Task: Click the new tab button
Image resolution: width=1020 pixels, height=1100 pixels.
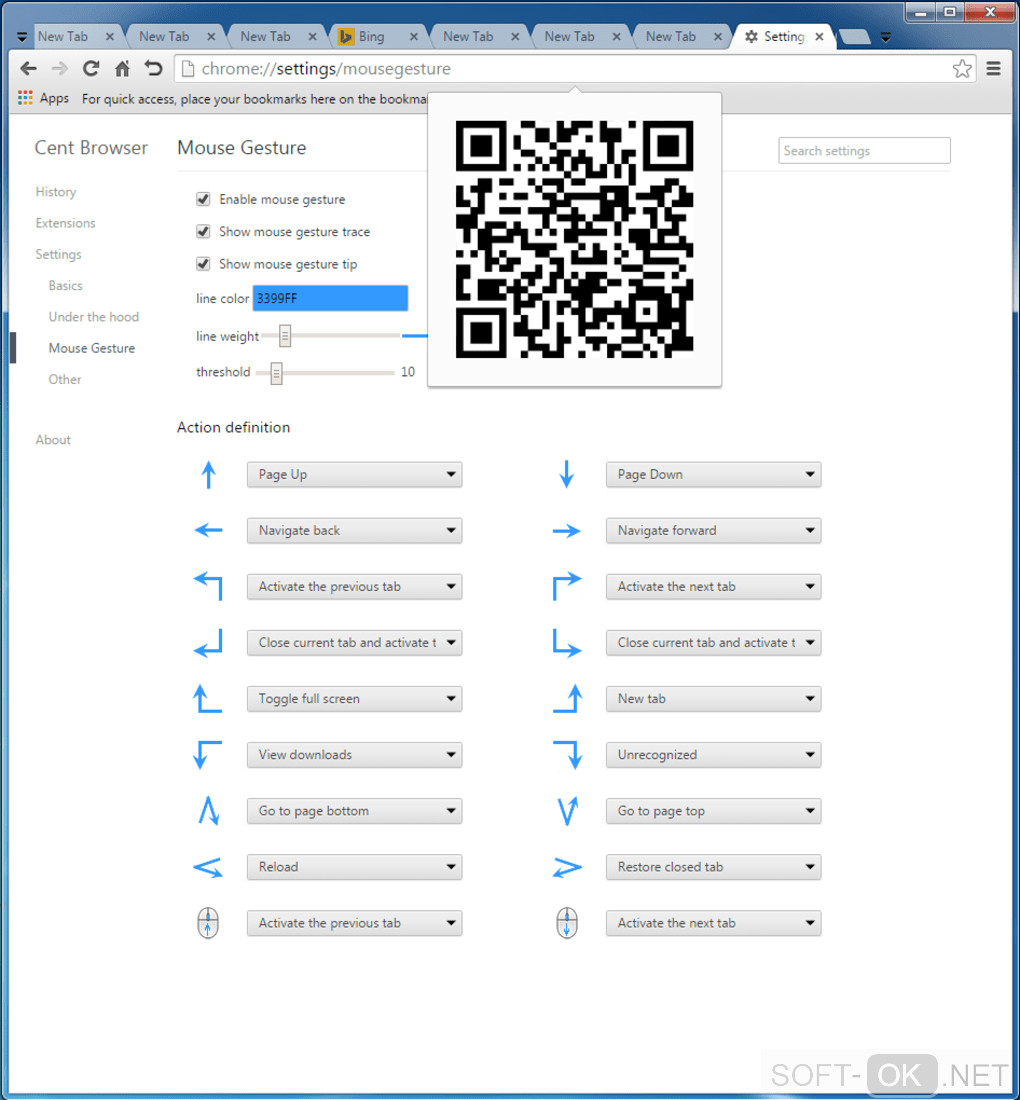Action: coord(854,36)
